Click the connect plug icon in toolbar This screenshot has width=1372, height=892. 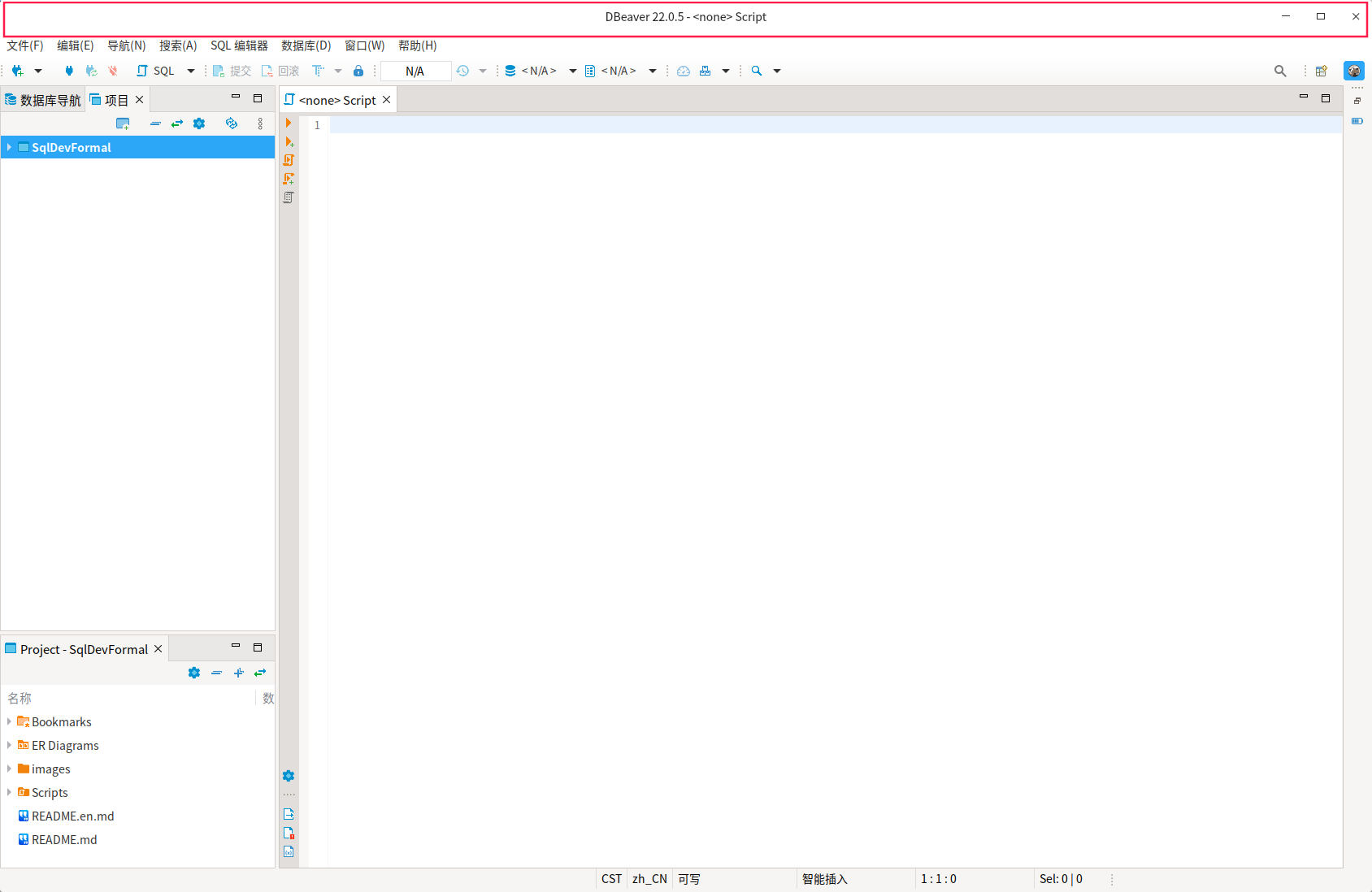click(x=69, y=71)
